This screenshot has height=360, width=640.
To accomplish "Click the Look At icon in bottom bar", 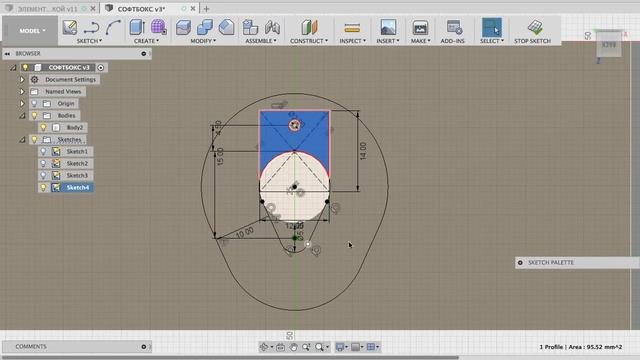I will click(280, 347).
